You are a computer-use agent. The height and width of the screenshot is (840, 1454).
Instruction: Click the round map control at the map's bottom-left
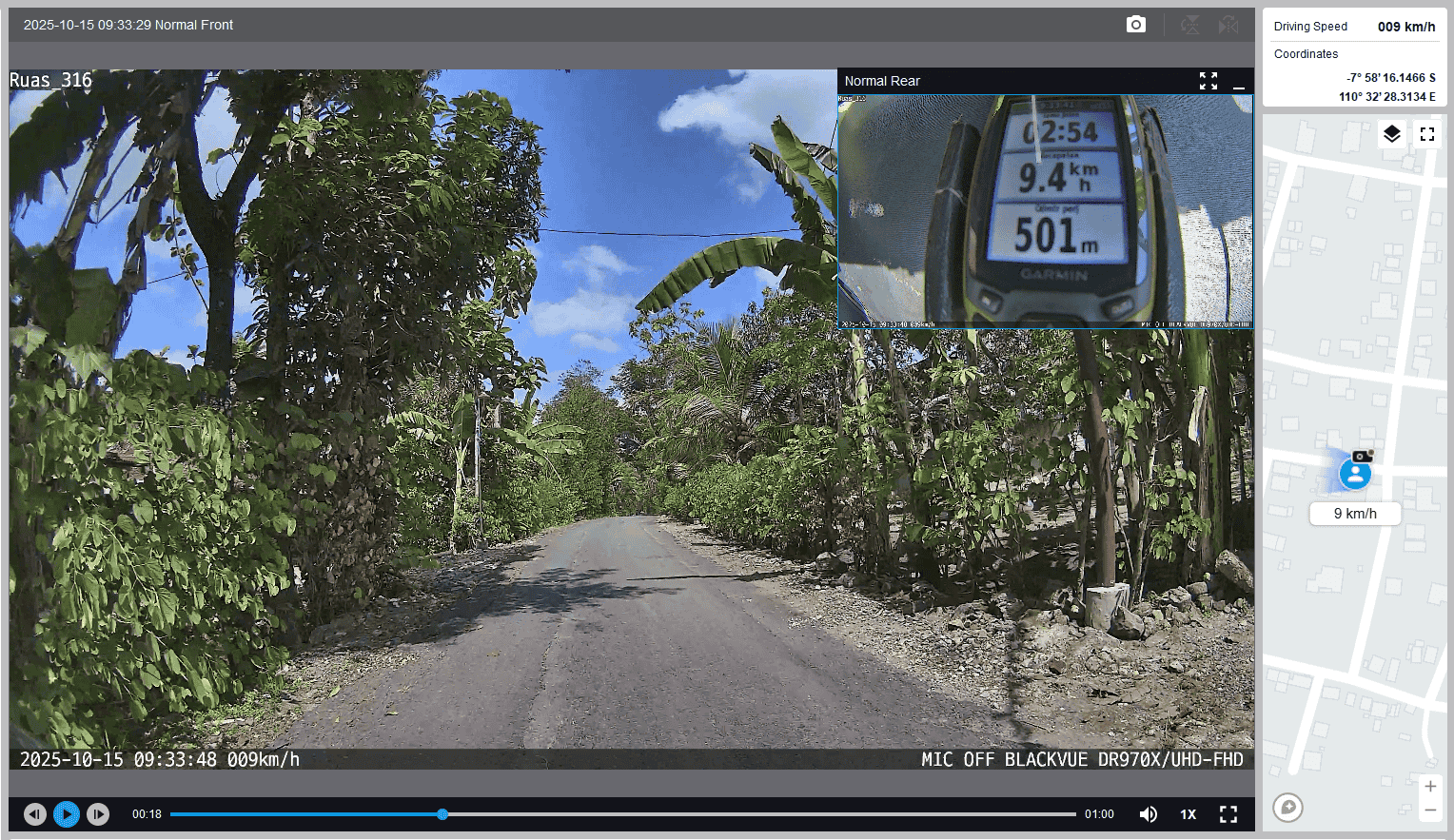click(1287, 808)
